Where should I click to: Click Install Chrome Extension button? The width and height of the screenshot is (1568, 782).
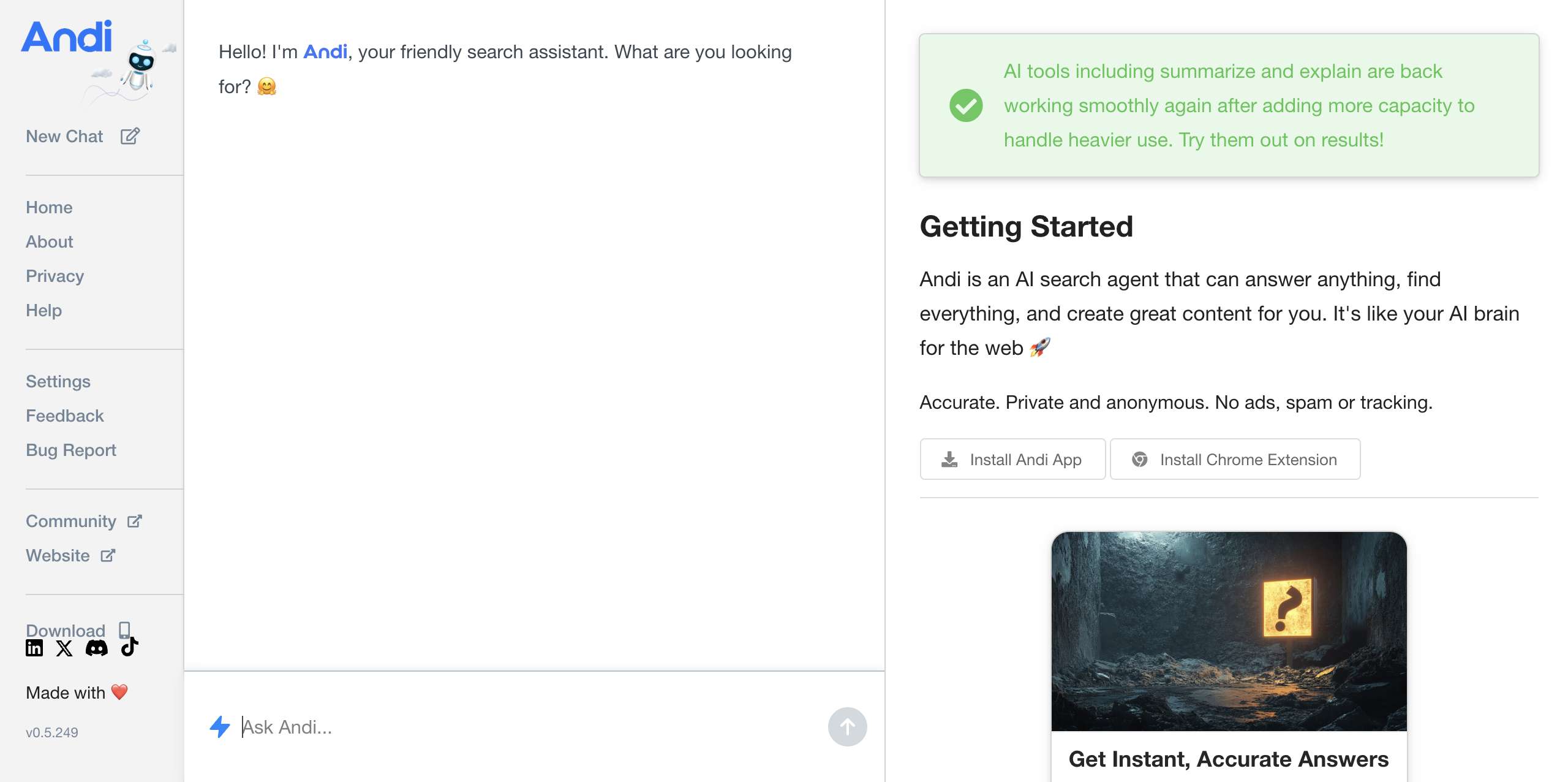click(x=1235, y=459)
